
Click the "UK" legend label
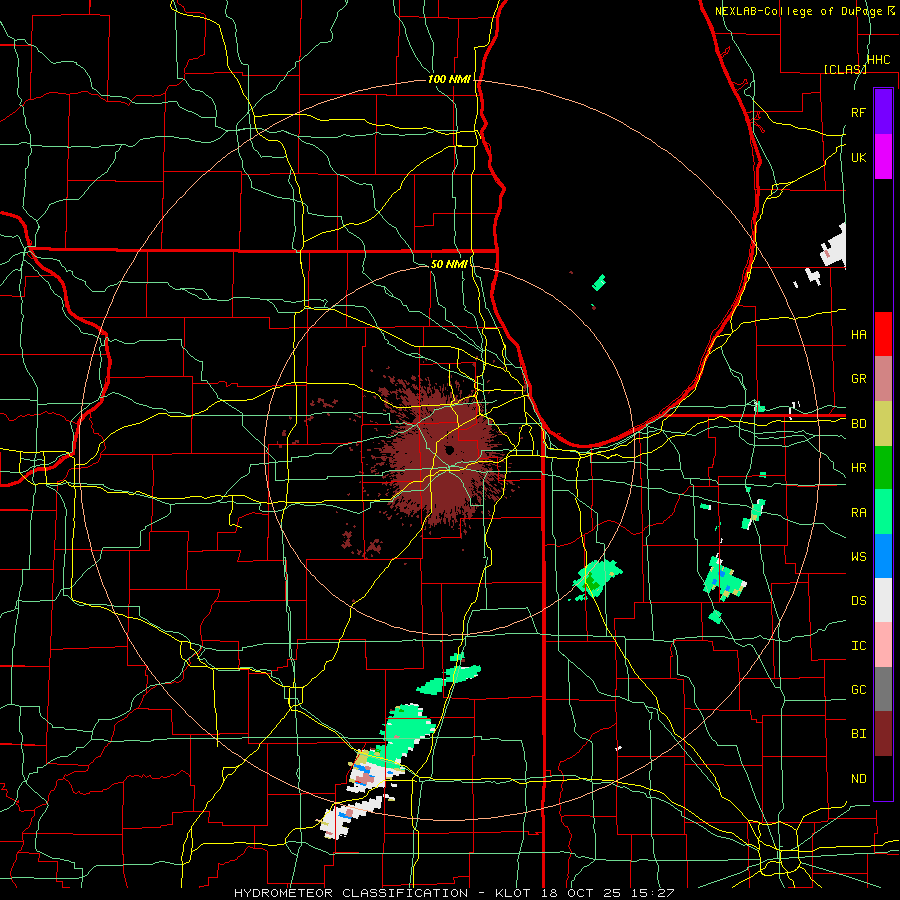(x=859, y=157)
